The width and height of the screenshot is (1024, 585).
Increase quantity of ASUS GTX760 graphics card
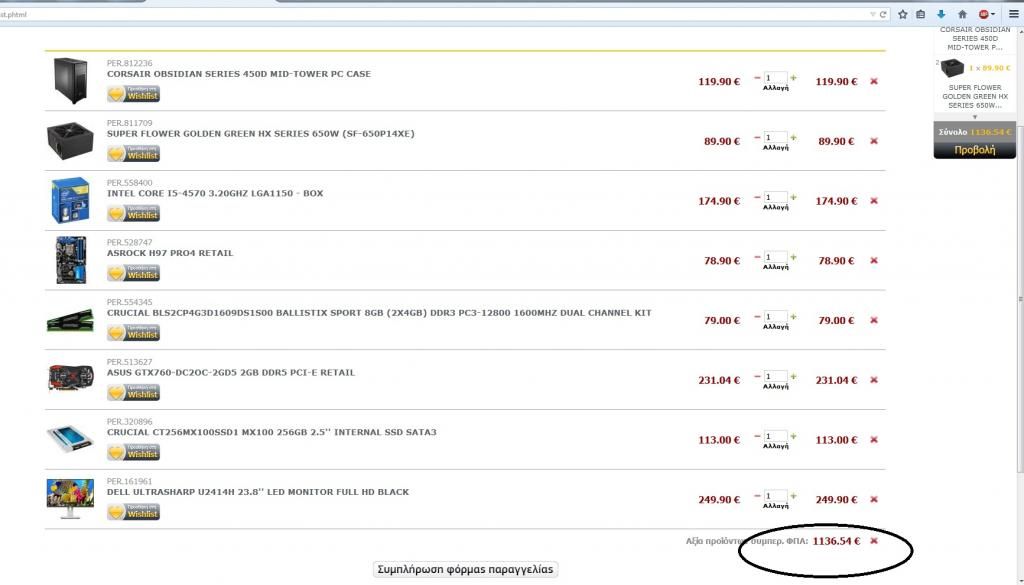pyautogui.click(x=794, y=376)
